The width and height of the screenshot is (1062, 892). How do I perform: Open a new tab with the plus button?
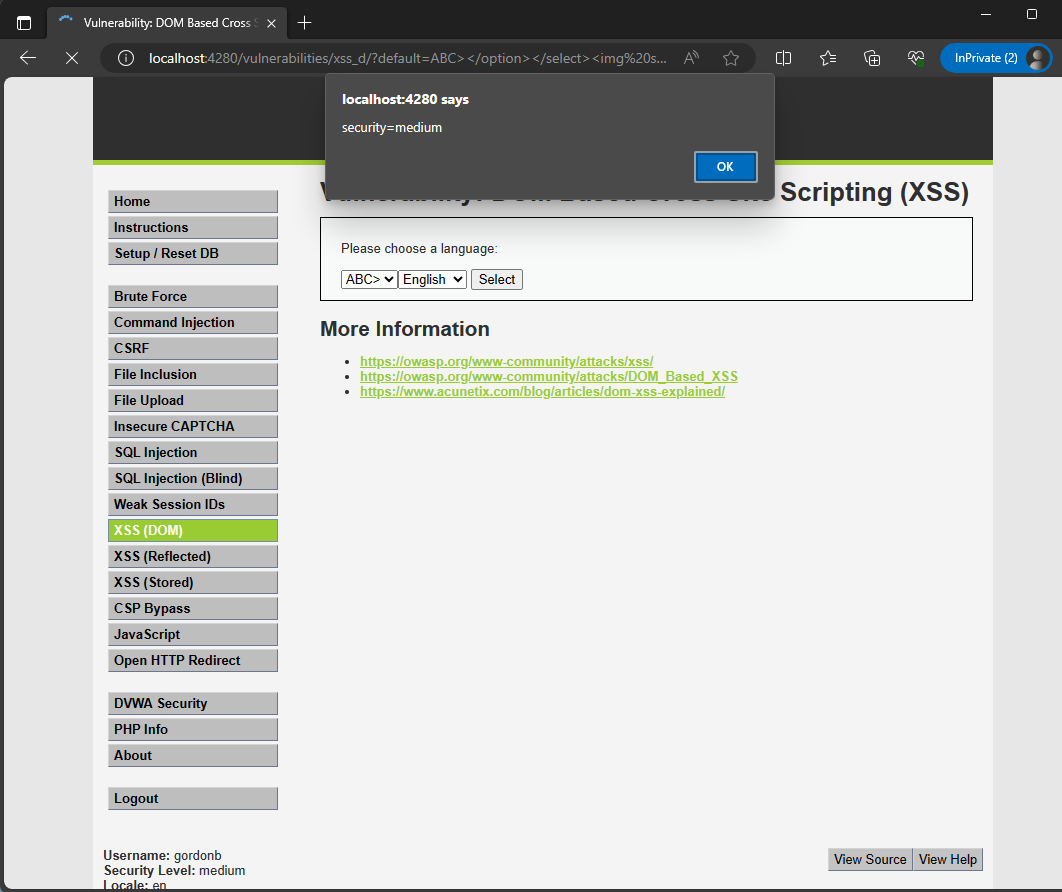(305, 22)
